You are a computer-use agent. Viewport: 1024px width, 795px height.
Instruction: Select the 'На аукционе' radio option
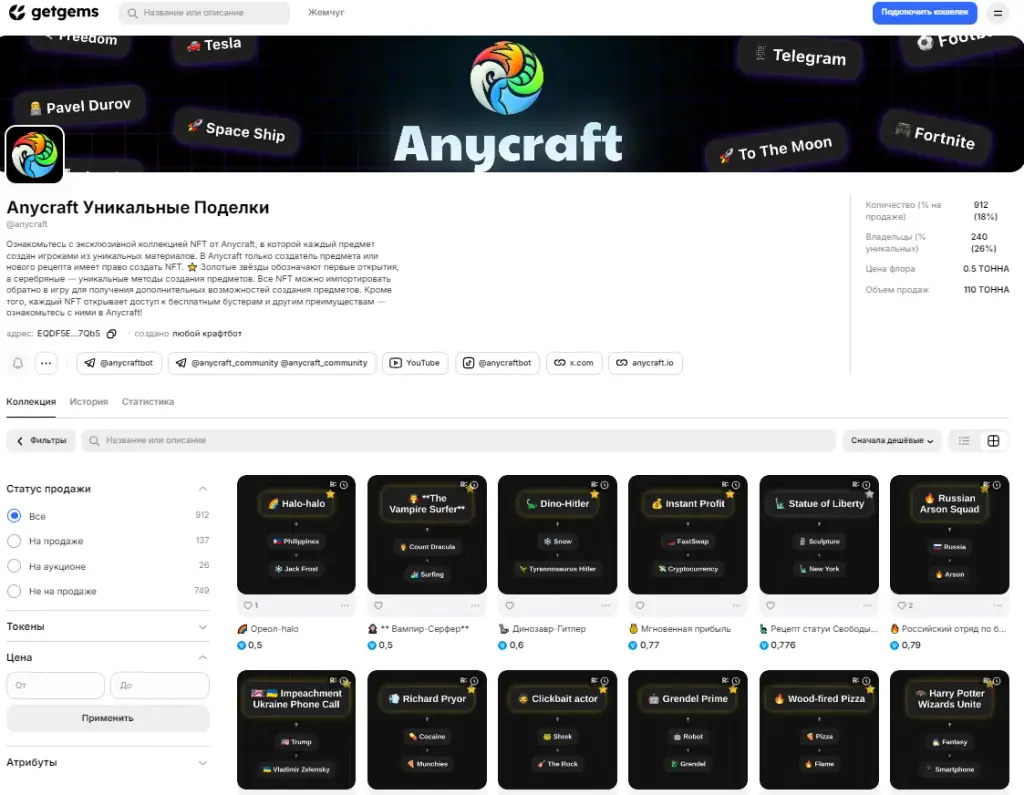tap(14, 566)
